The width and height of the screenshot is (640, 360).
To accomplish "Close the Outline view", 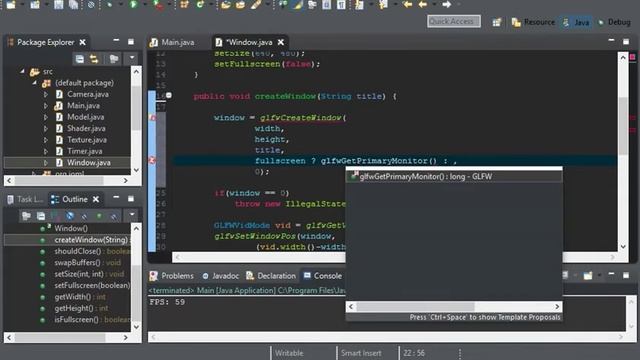I will 96,199.
